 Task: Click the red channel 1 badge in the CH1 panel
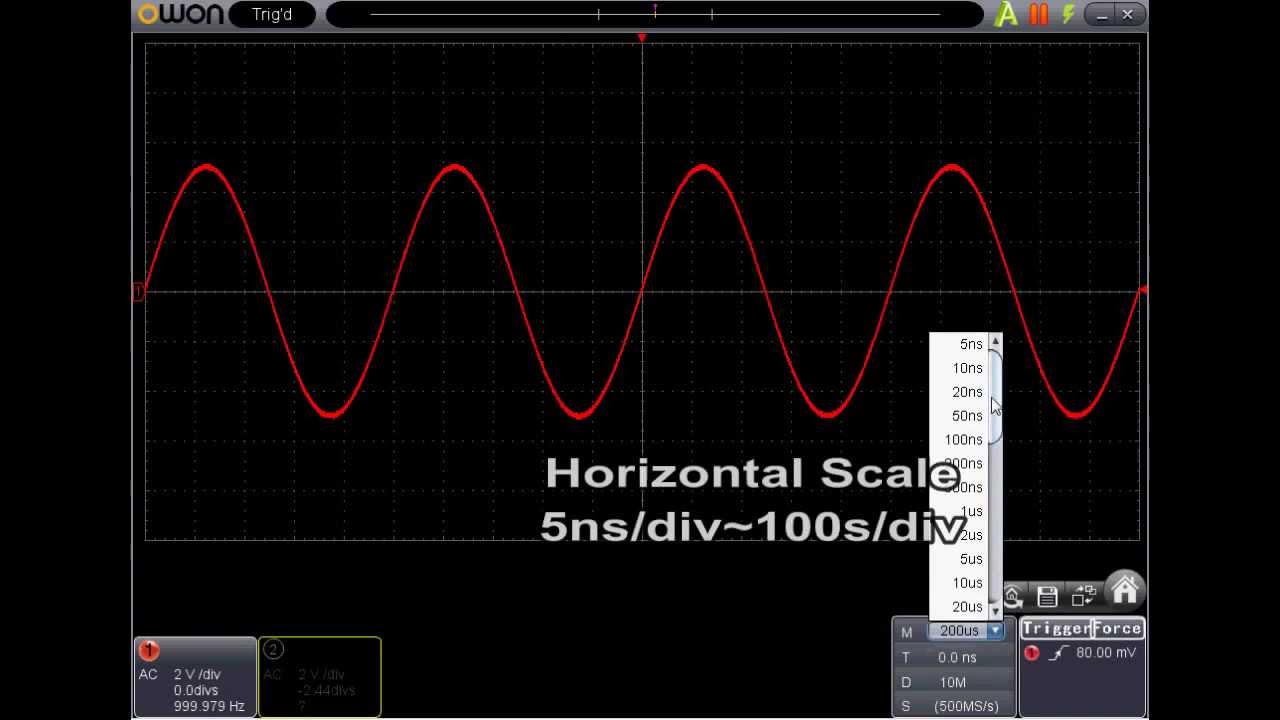pos(149,651)
